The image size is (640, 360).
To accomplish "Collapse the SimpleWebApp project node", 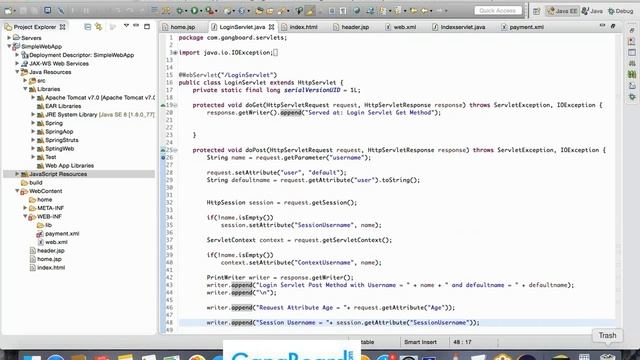I will [9, 46].
